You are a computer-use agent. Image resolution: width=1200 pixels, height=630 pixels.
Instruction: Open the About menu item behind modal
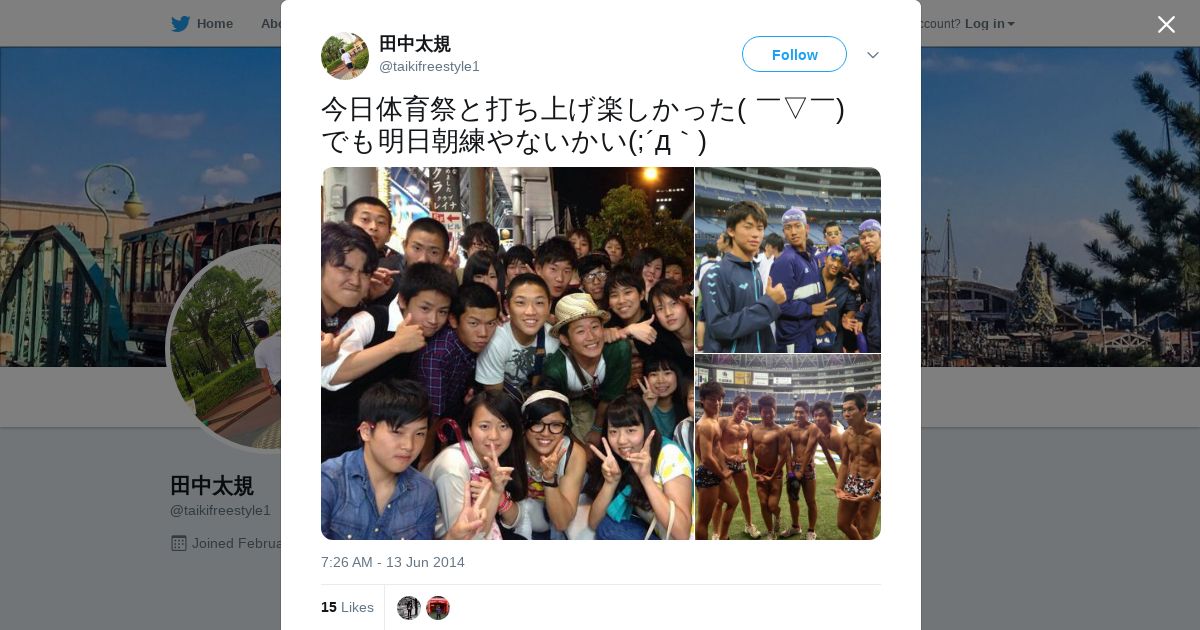tap(270, 23)
